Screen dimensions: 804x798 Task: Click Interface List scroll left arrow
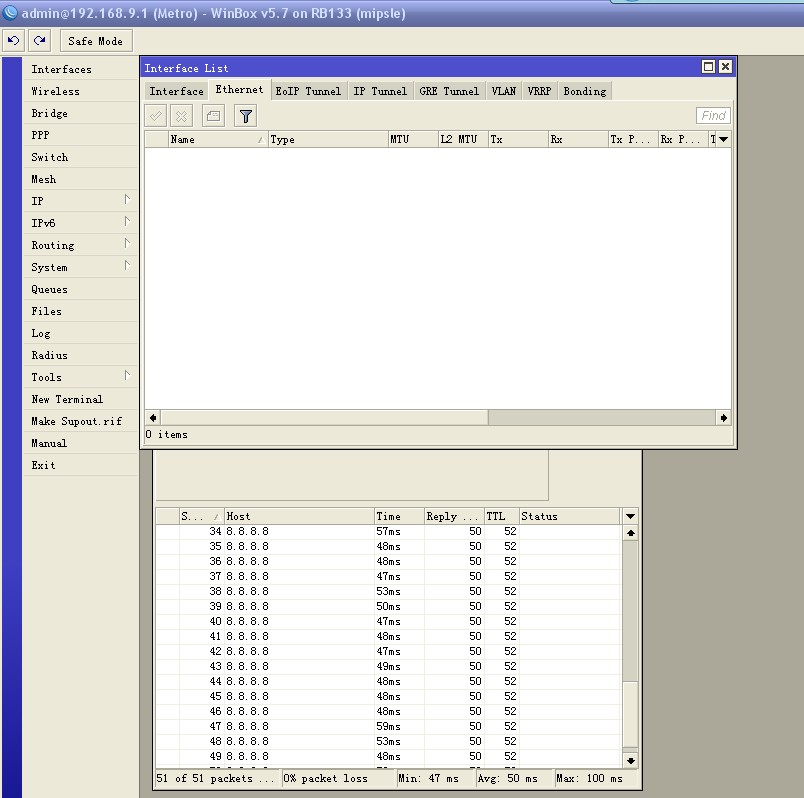point(153,418)
